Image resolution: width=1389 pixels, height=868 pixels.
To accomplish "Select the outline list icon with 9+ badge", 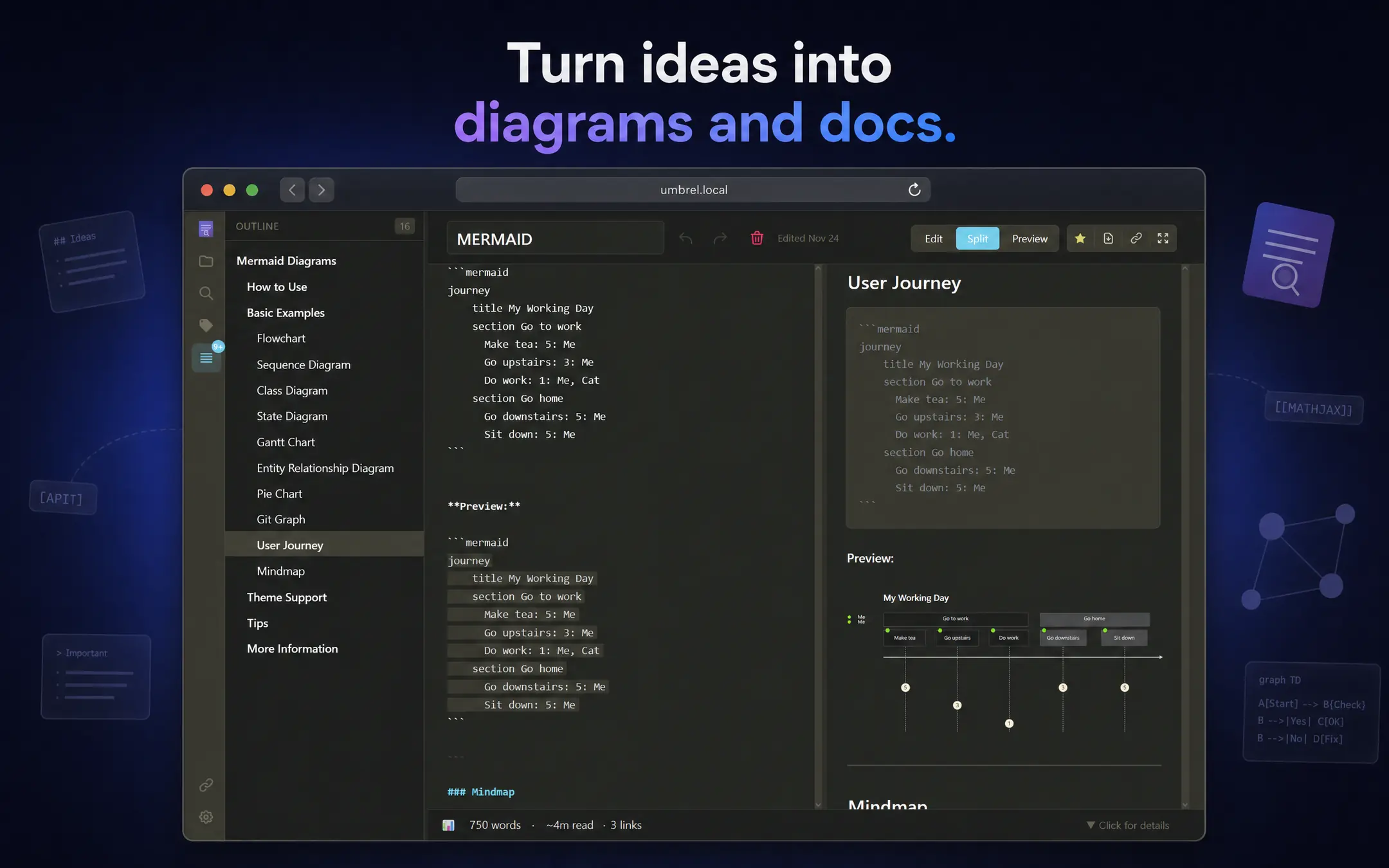I will [x=206, y=357].
